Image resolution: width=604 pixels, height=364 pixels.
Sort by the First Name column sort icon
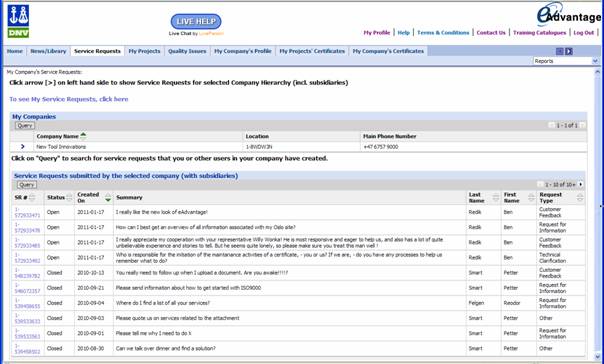click(531, 198)
